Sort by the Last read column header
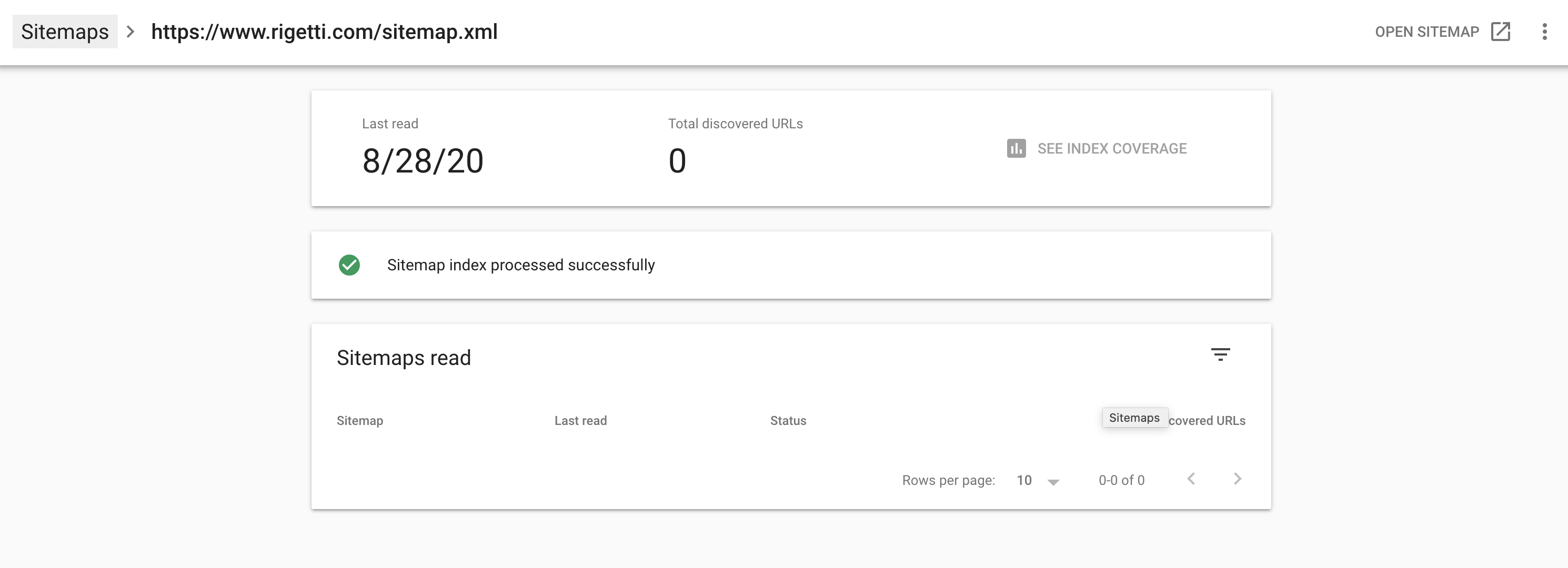The height and width of the screenshot is (568, 1568). pos(580,421)
